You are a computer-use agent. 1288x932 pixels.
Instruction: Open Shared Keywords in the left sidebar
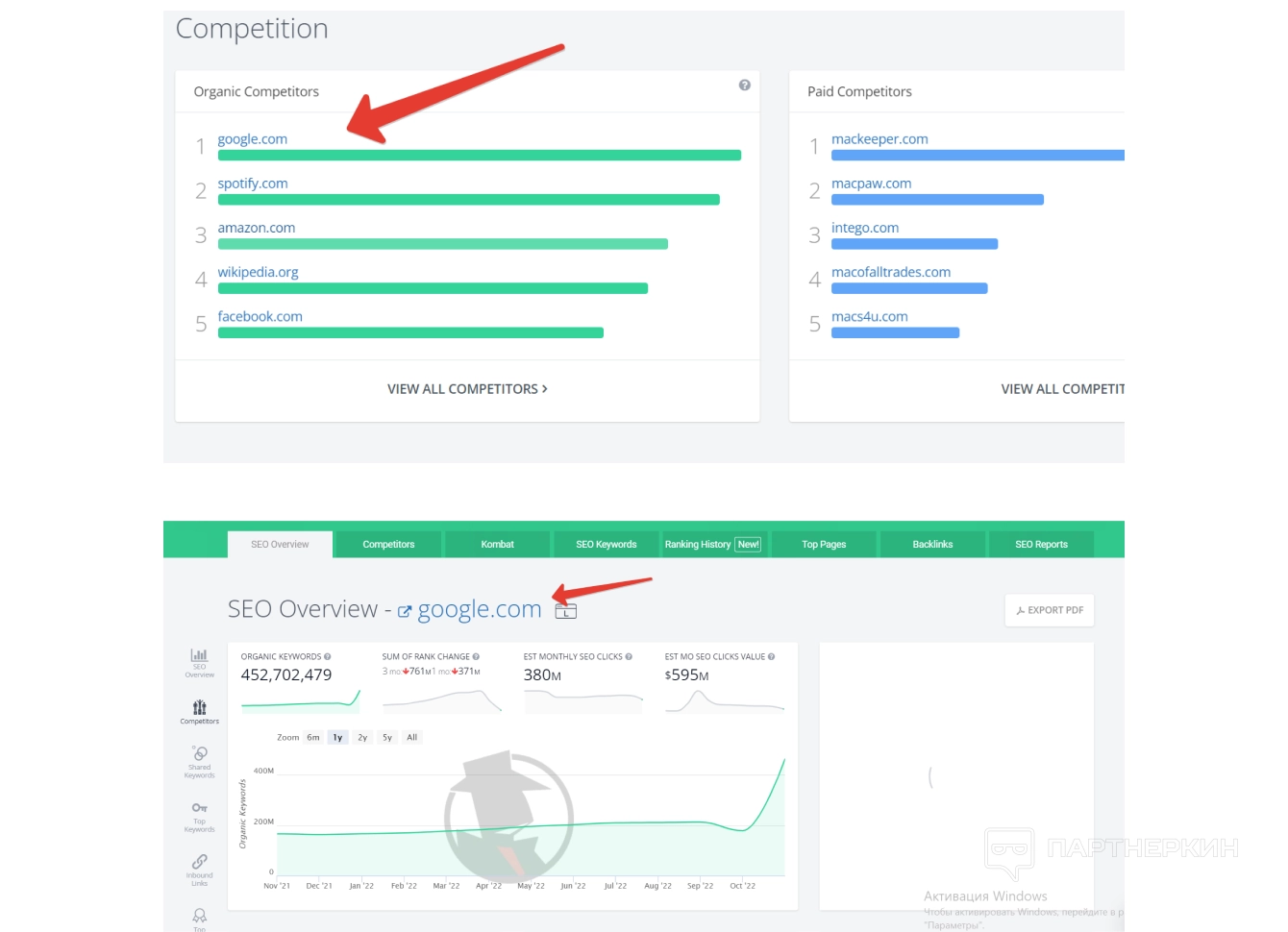199,762
